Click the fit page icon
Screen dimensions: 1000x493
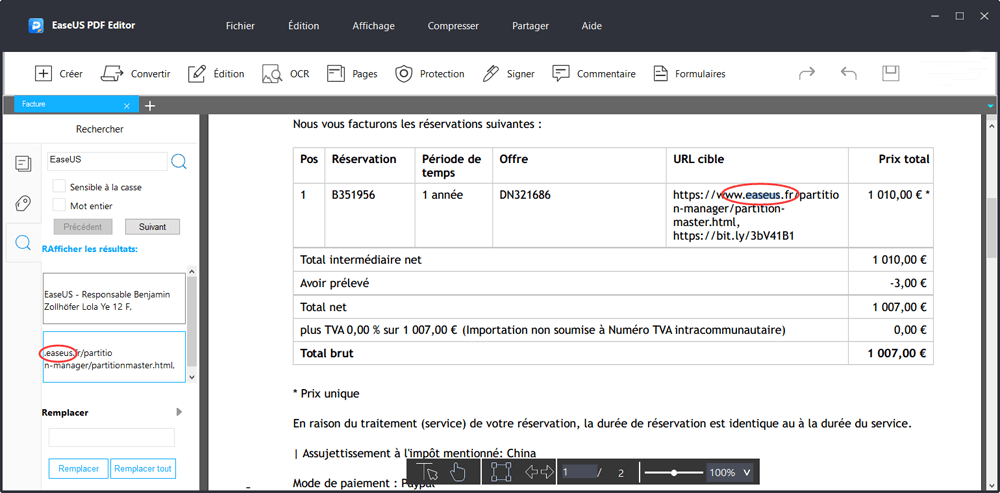tap(501, 473)
